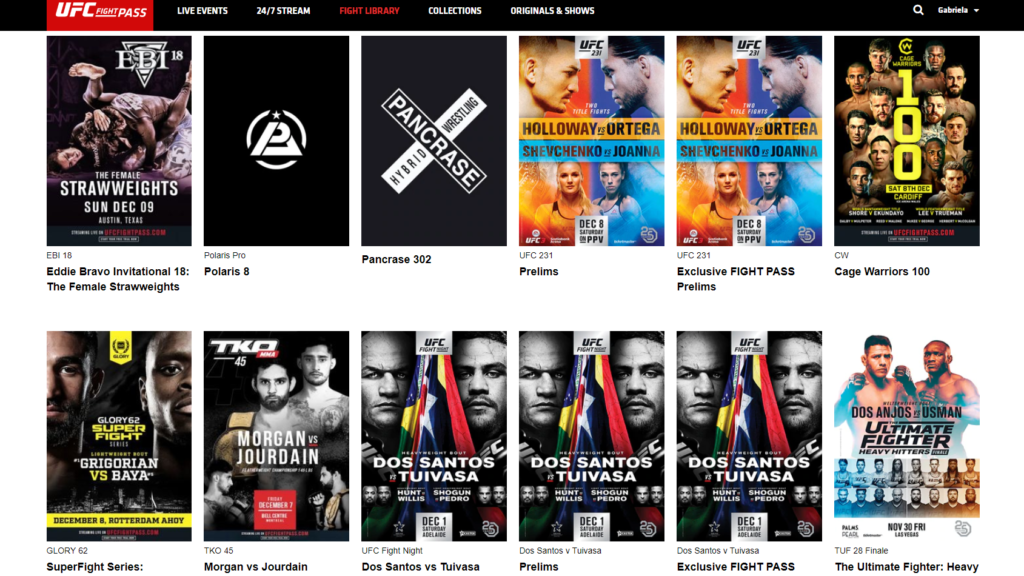Image resolution: width=1024 pixels, height=576 pixels.
Task: Open UFC 231 Exclusive FIGHT PASS Prelims link
Action: click(x=735, y=279)
